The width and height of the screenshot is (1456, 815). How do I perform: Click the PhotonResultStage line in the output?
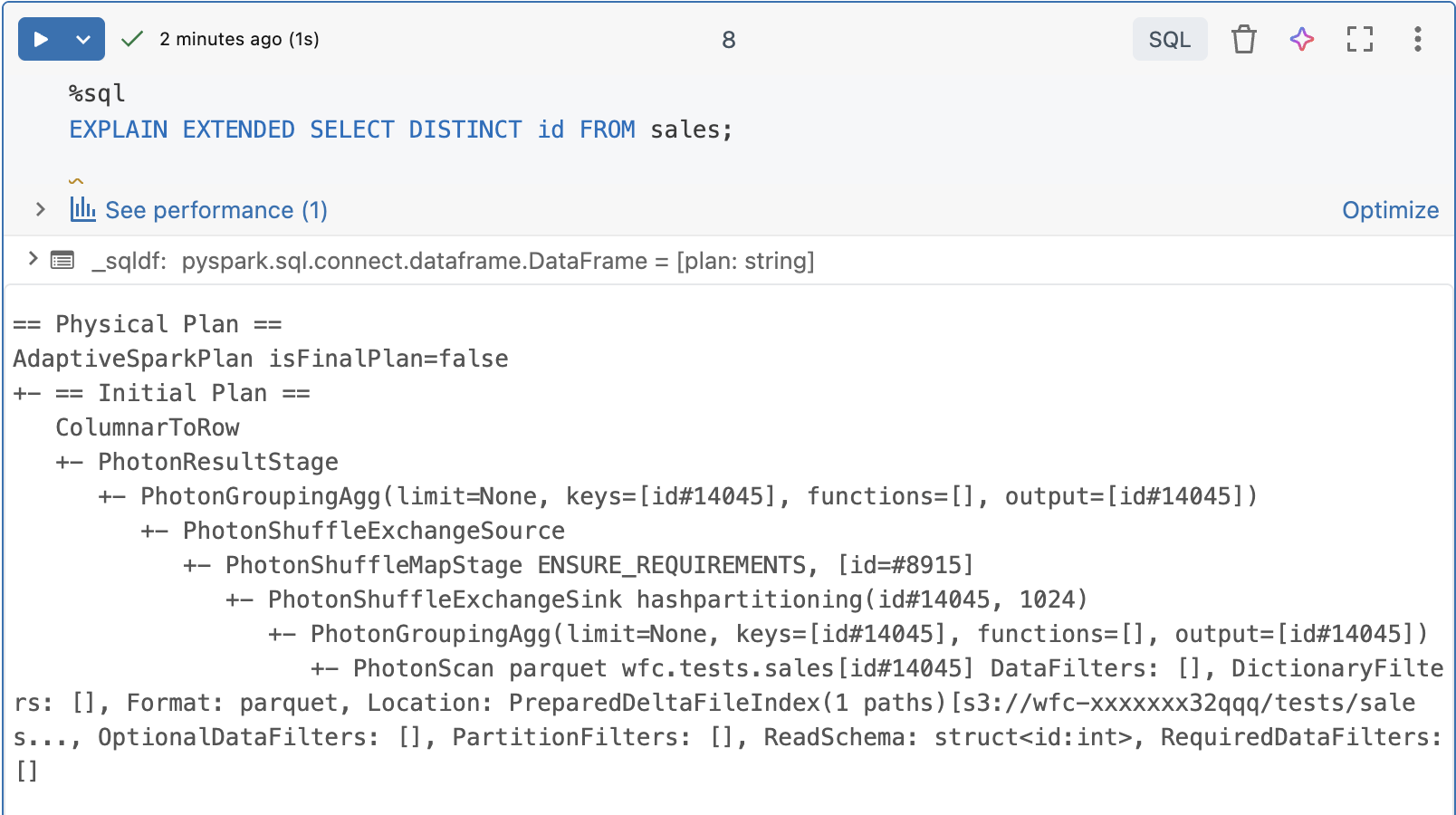[x=217, y=462]
